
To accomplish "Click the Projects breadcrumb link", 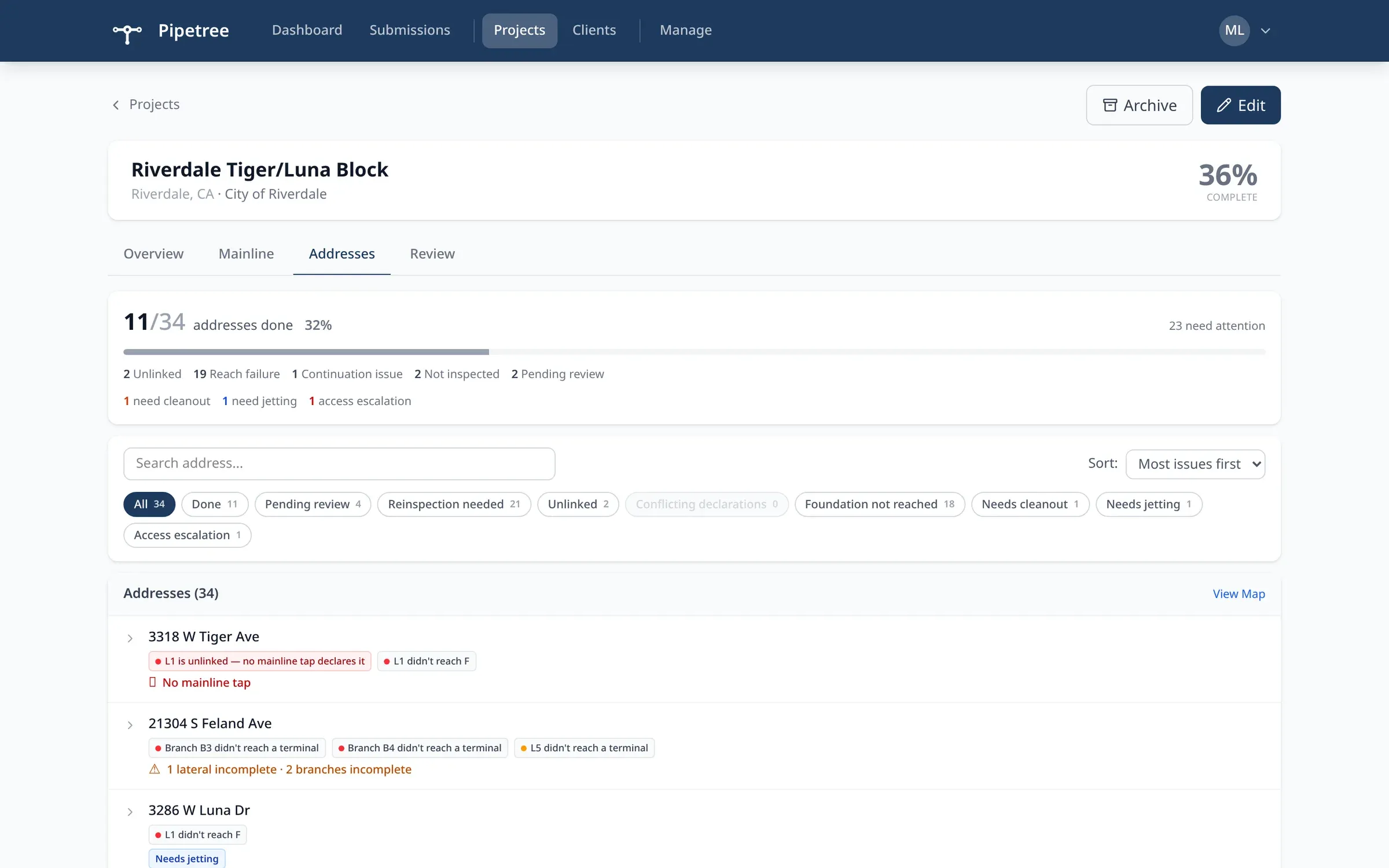I will (155, 105).
